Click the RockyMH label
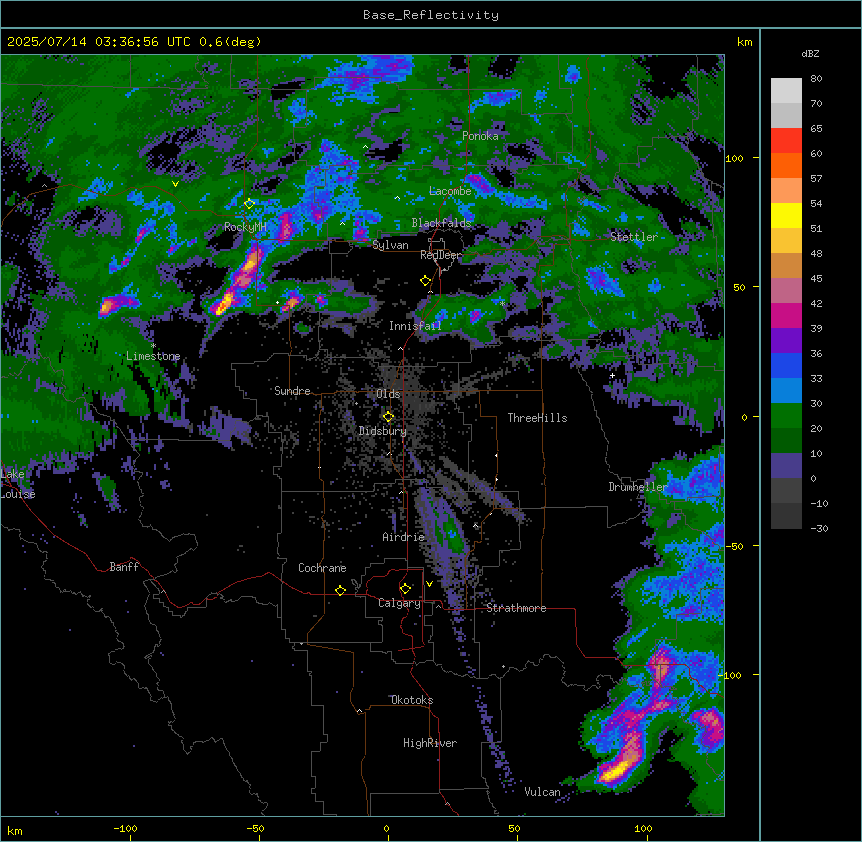The width and height of the screenshot is (862, 842). (x=245, y=227)
